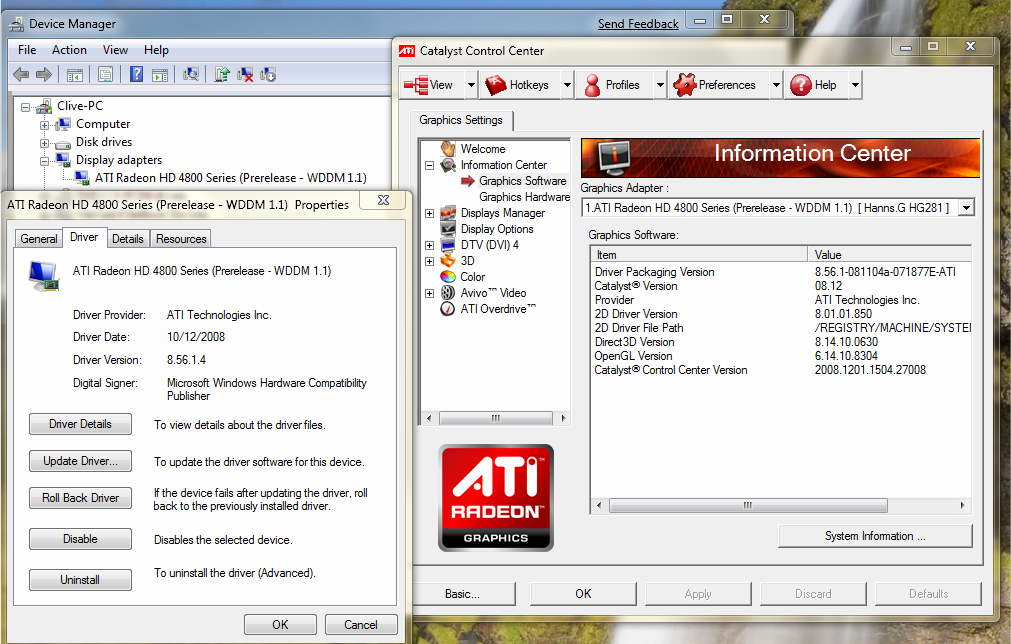Image resolution: width=1011 pixels, height=644 pixels.
Task: Select the Information Center tree item
Action: tap(504, 165)
